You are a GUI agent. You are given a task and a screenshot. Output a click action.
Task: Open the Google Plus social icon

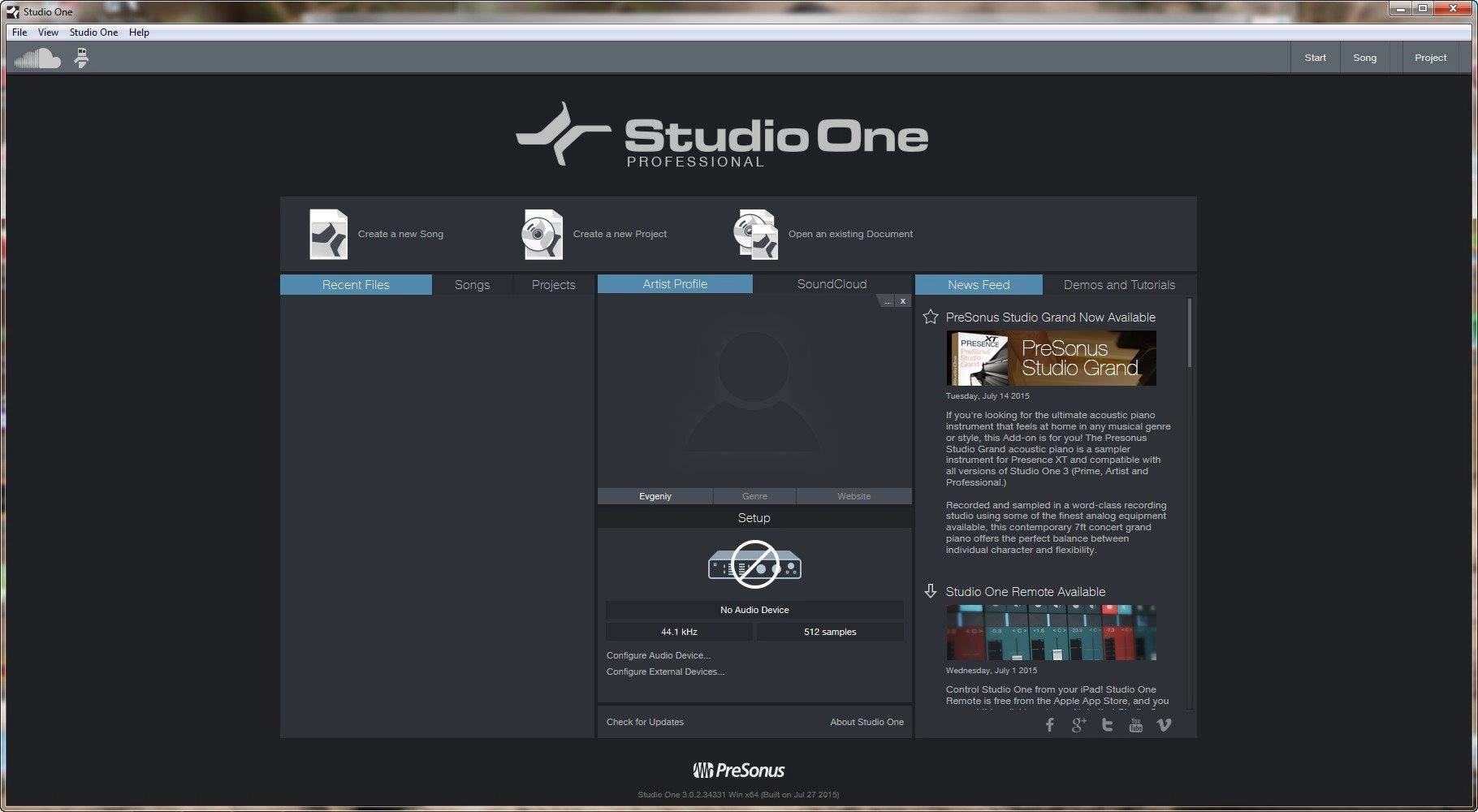tap(1078, 725)
